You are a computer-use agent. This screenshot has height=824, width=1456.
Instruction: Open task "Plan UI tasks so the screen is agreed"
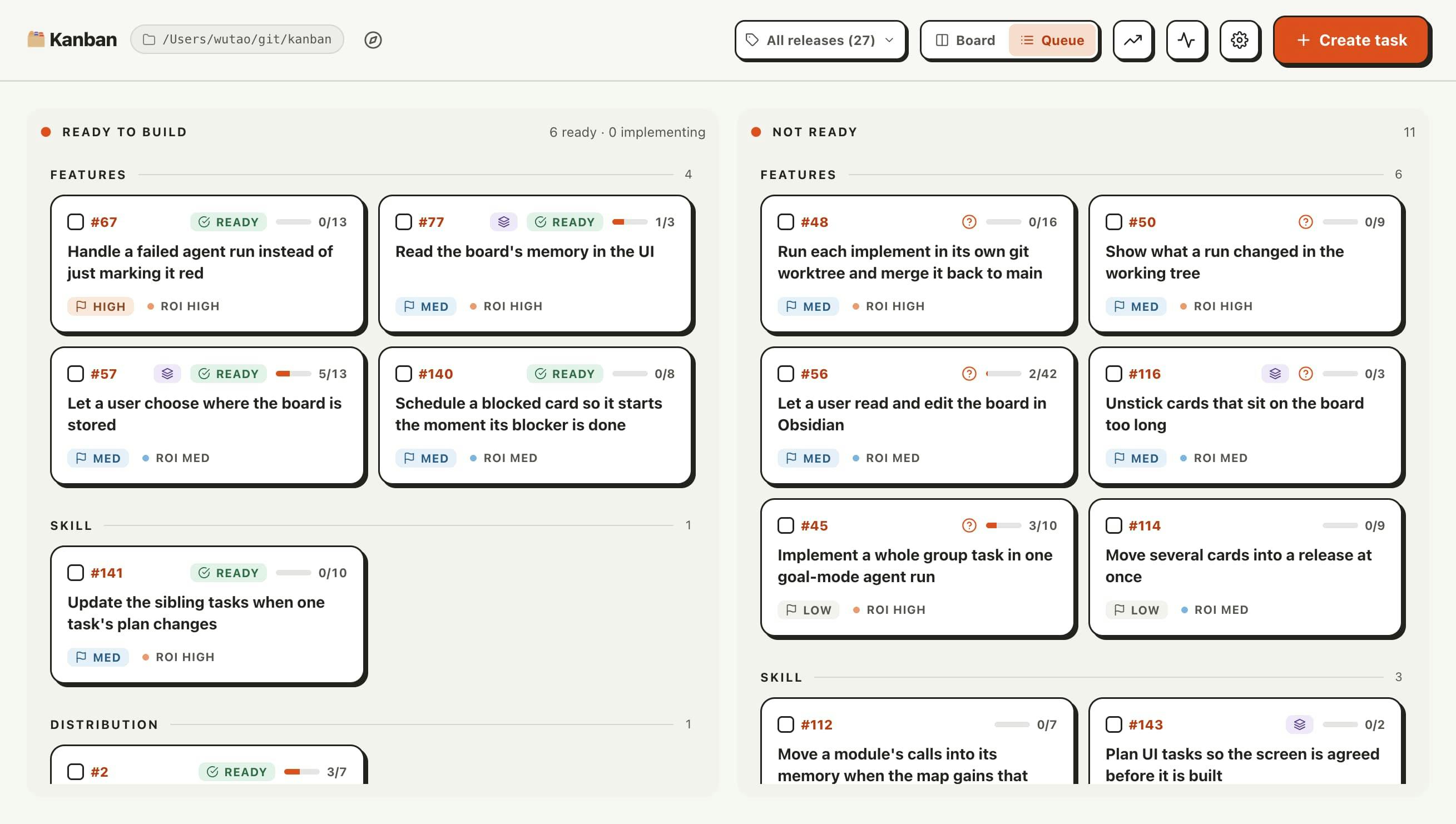1242,764
